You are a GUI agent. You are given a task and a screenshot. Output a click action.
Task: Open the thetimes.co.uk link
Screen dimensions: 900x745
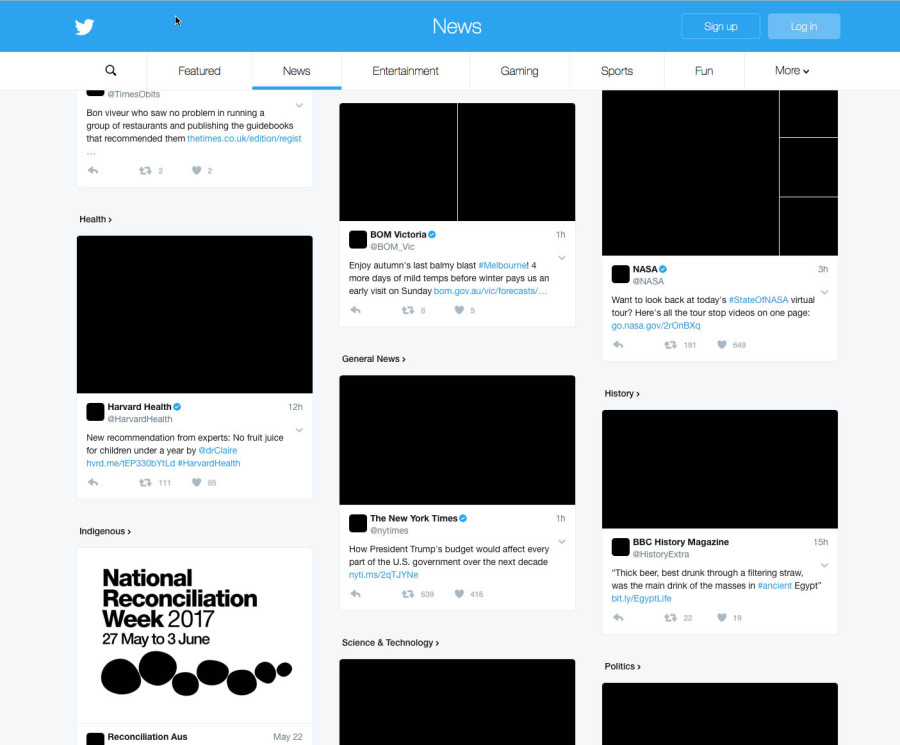click(x=245, y=138)
